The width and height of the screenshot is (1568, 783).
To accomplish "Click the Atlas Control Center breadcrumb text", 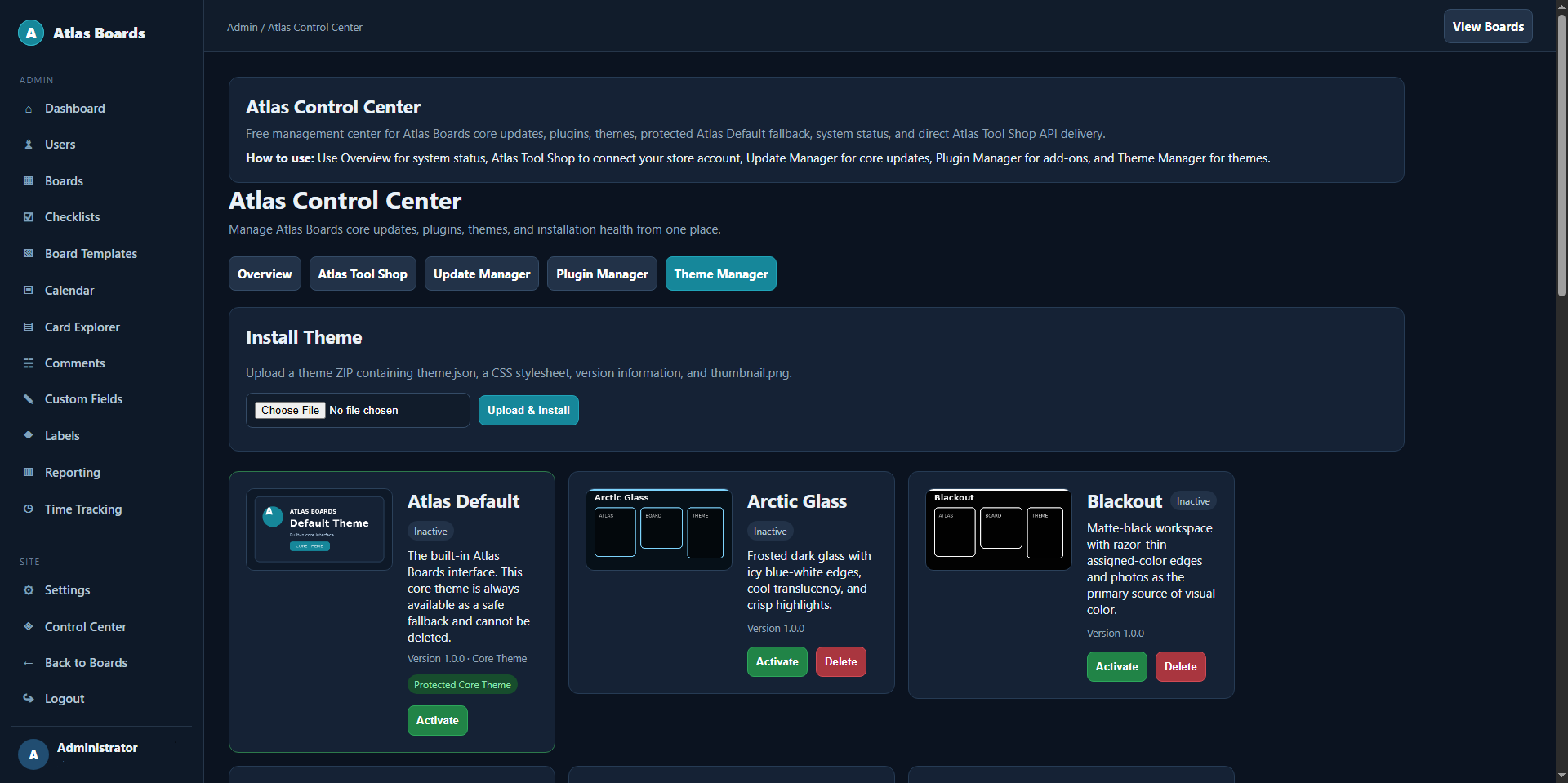I will [315, 27].
